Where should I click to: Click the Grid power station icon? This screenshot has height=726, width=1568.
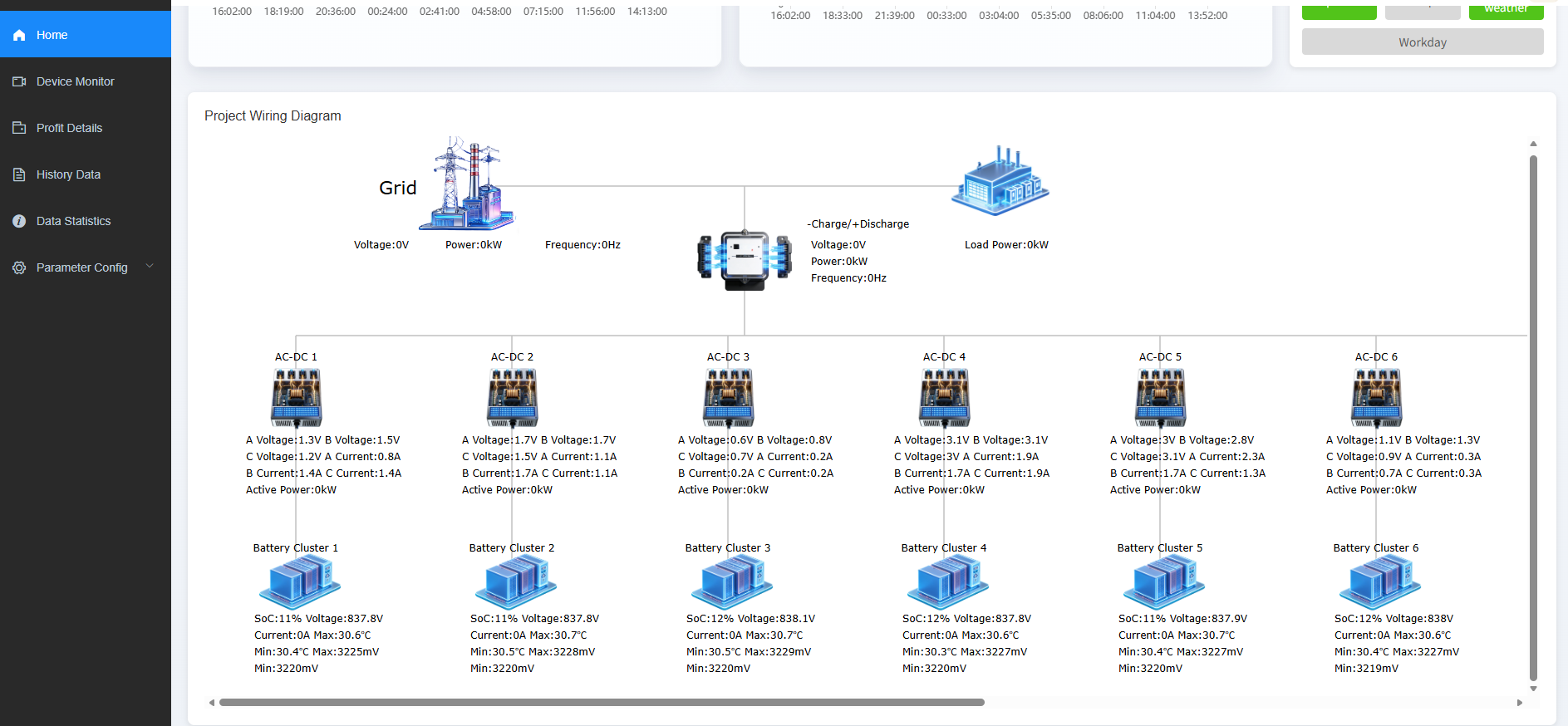click(468, 184)
